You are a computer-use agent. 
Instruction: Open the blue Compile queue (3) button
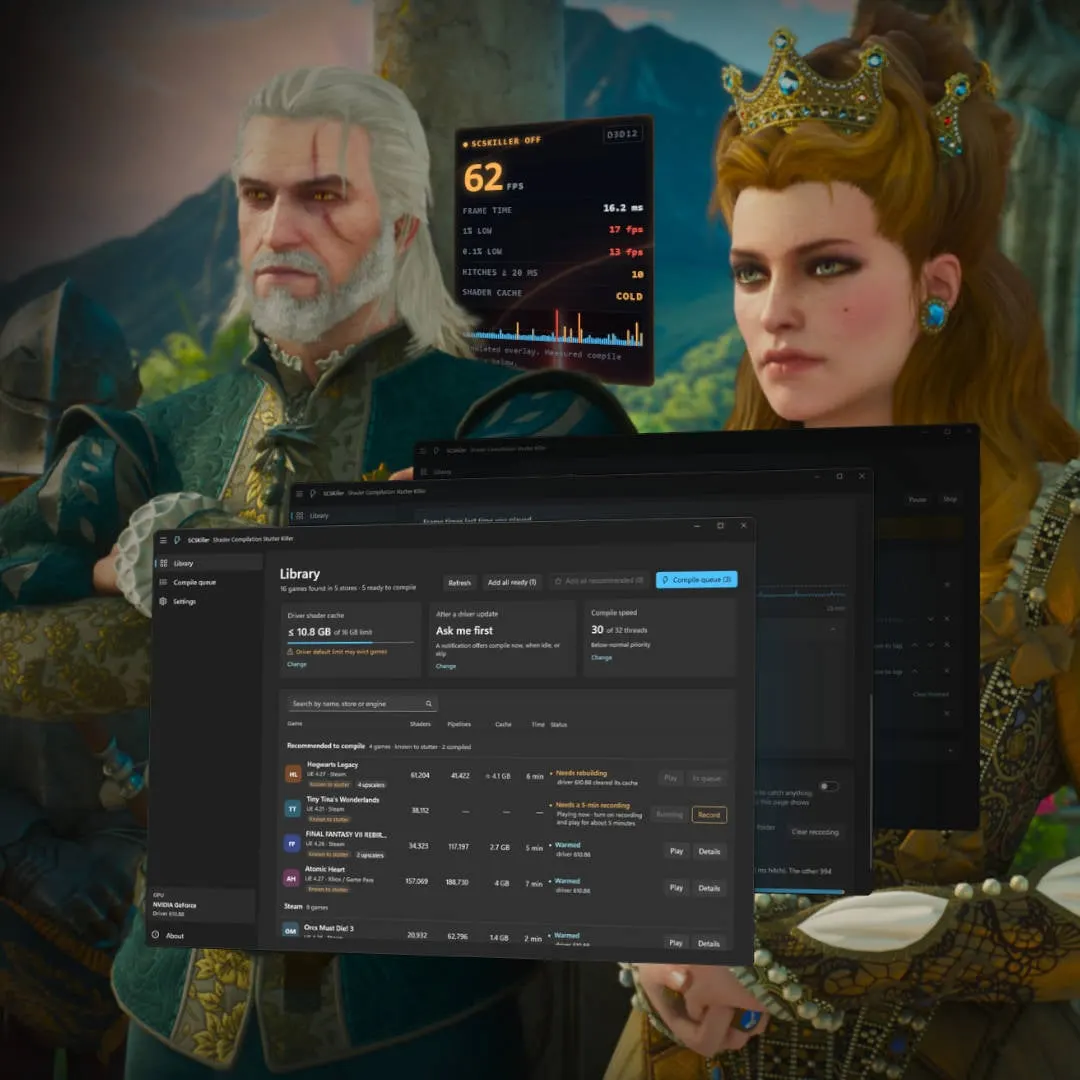click(696, 579)
